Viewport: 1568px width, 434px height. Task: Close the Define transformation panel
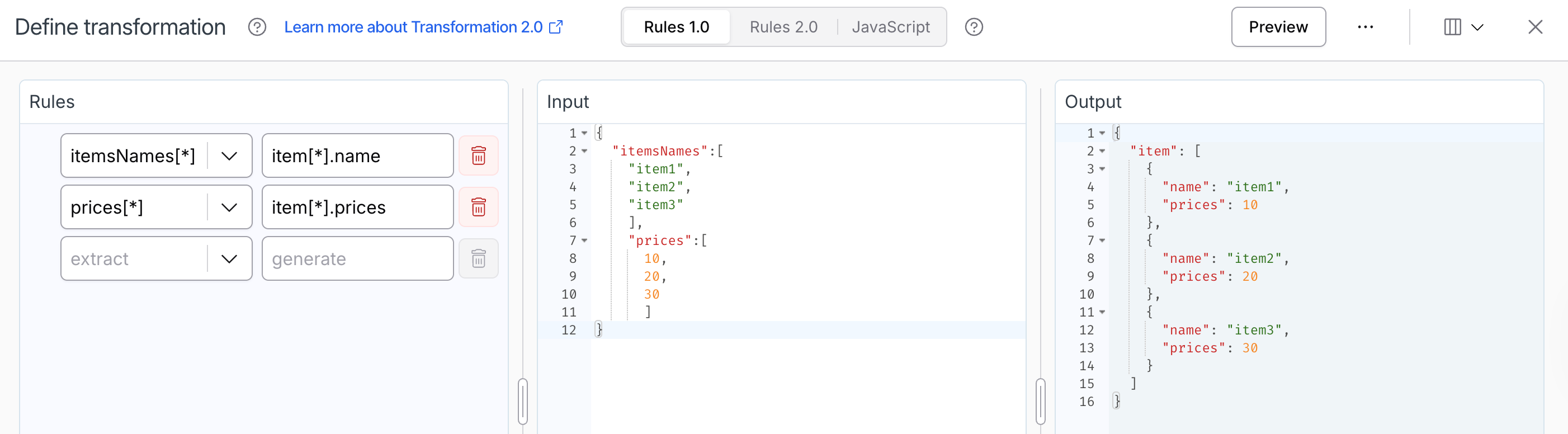click(x=1534, y=27)
